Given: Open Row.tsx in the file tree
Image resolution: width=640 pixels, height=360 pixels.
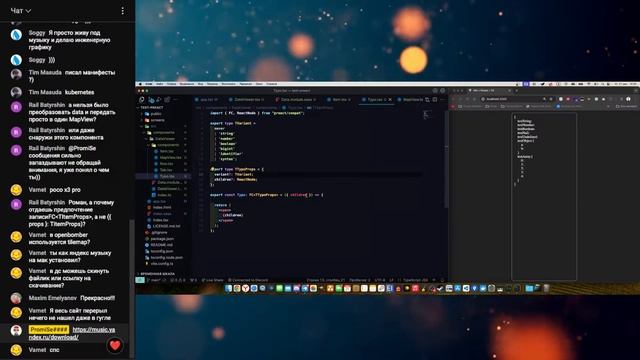Looking at the screenshot, I should pos(166,164).
